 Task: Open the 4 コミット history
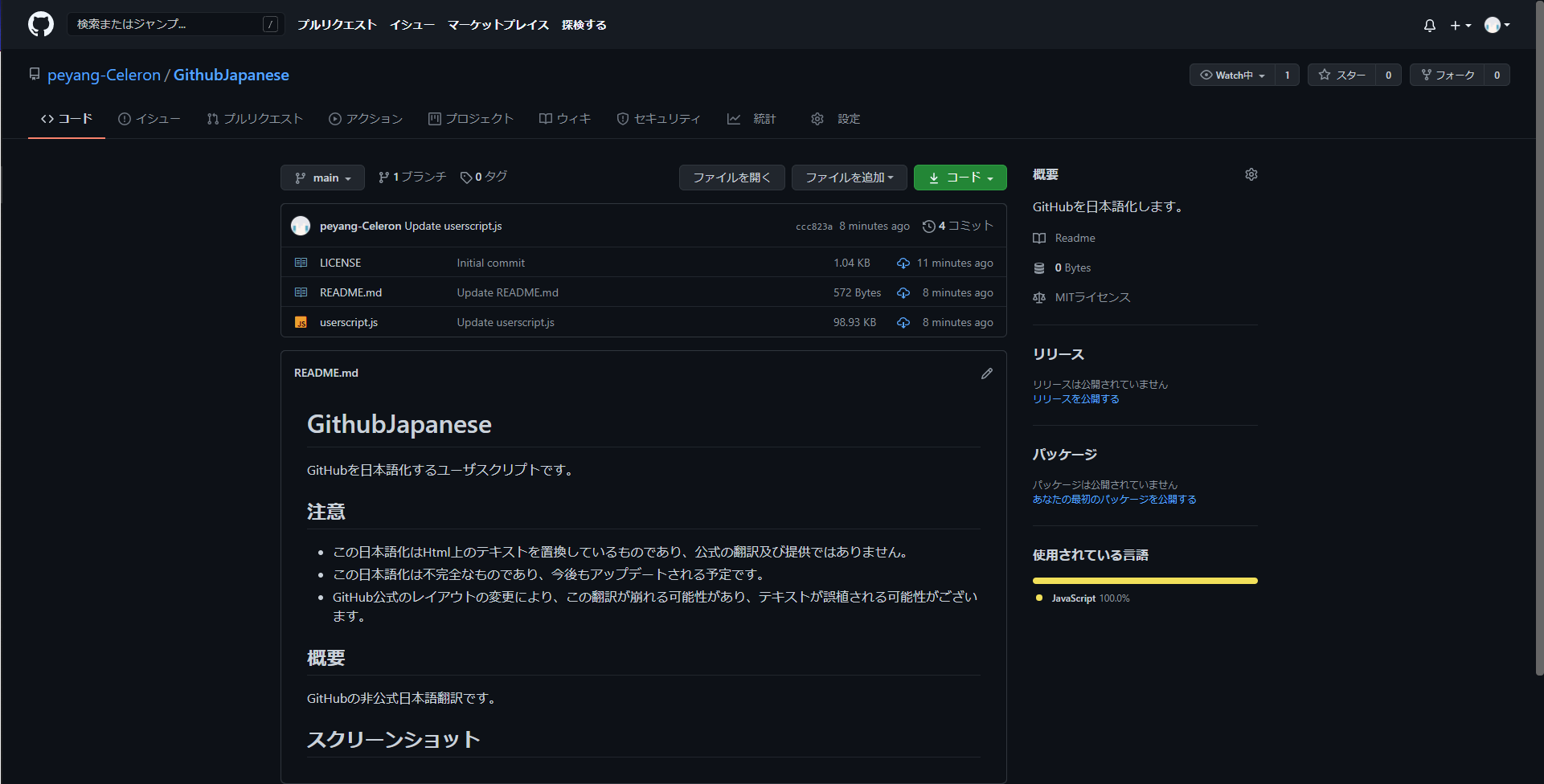tap(958, 226)
